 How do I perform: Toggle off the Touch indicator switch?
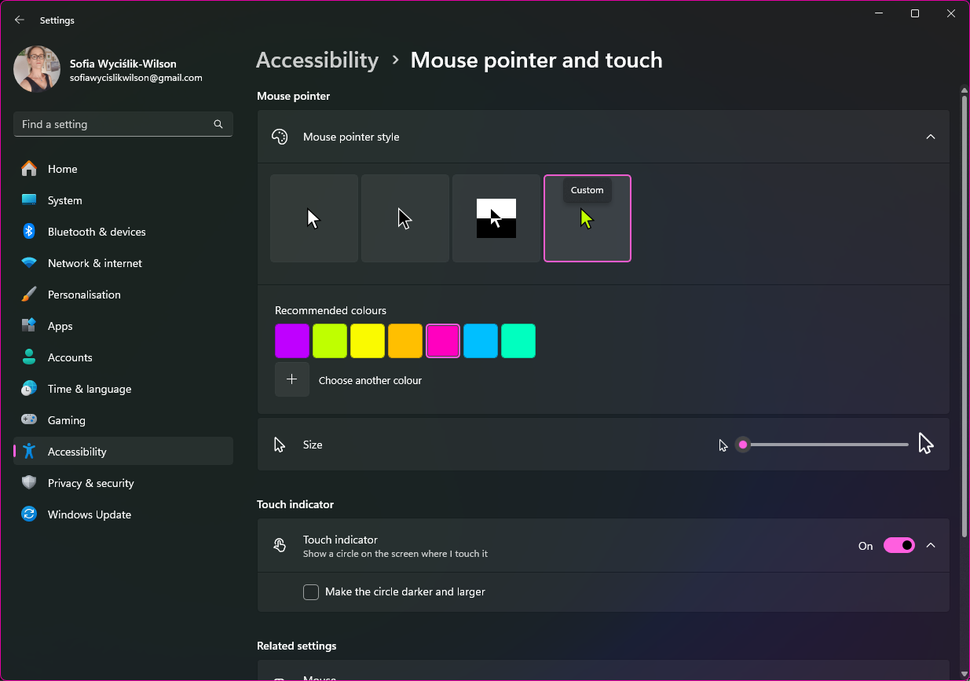point(898,545)
